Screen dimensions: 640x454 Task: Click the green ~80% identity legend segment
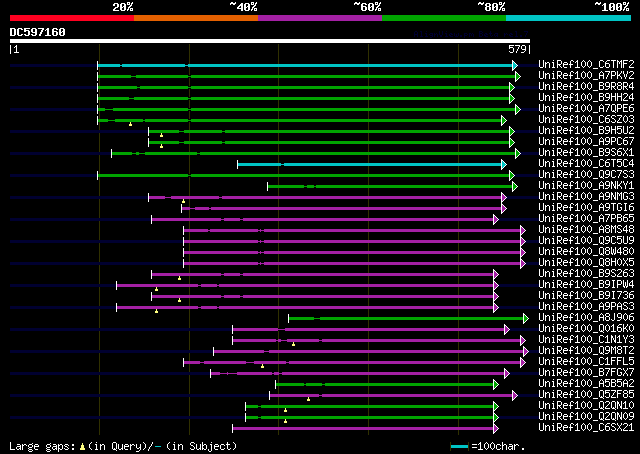click(444, 18)
